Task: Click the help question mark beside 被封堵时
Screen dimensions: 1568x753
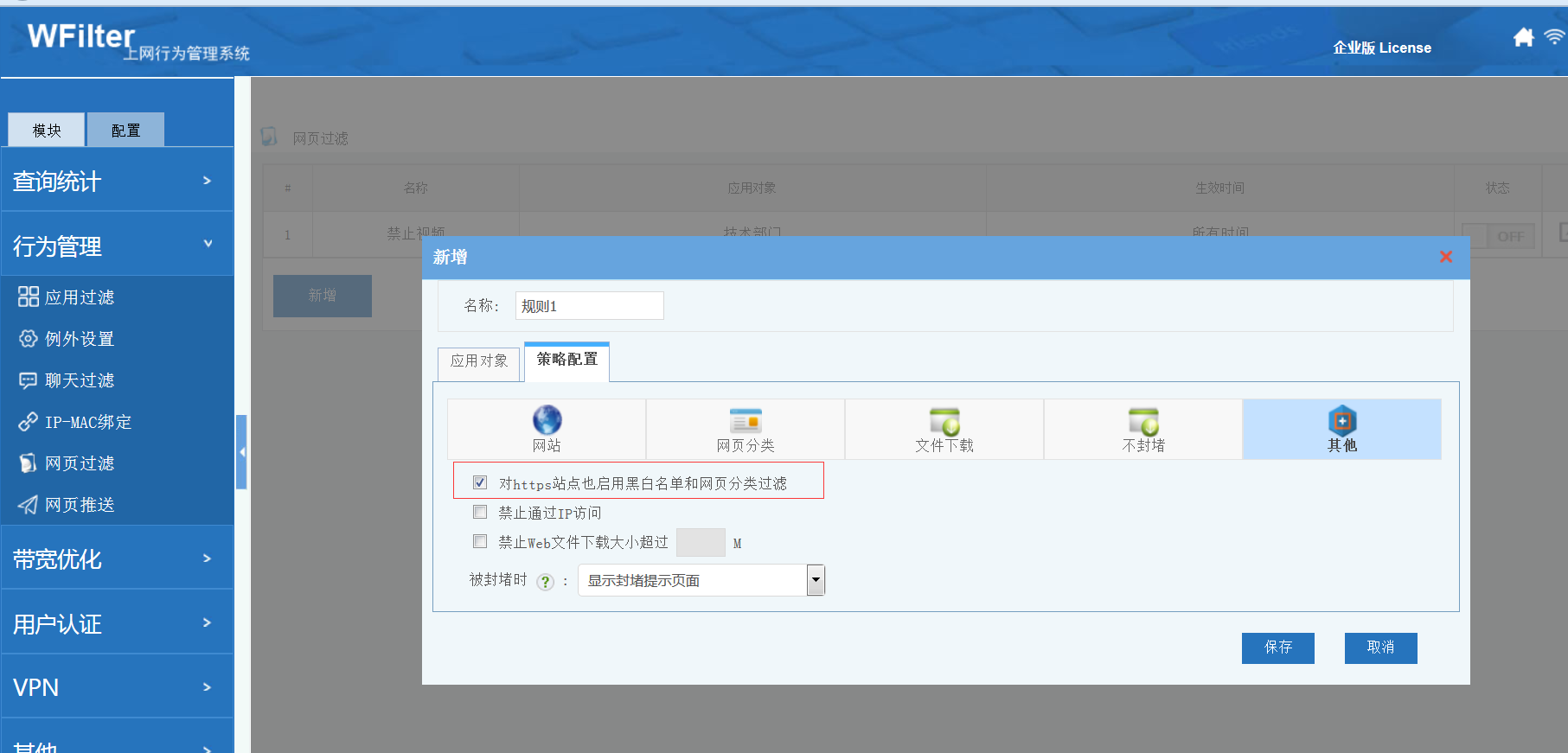Action: tap(545, 582)
